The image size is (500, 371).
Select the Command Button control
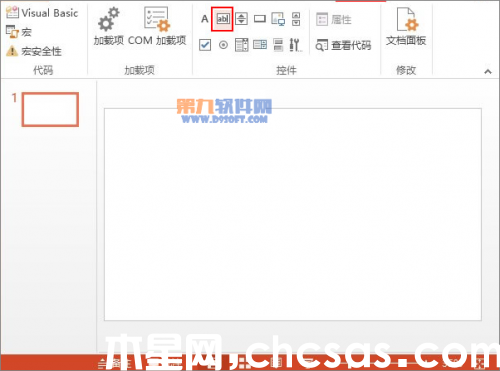click(x=260, y=19)
